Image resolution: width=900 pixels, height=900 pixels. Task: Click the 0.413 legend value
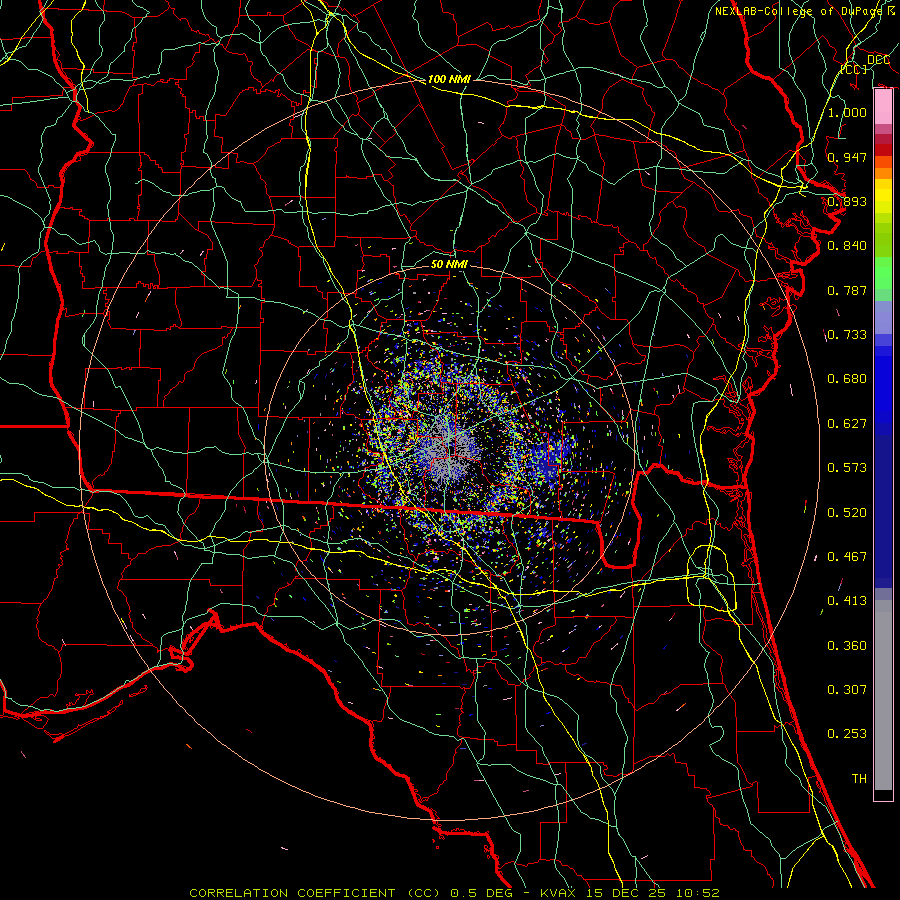click(847, 601)
